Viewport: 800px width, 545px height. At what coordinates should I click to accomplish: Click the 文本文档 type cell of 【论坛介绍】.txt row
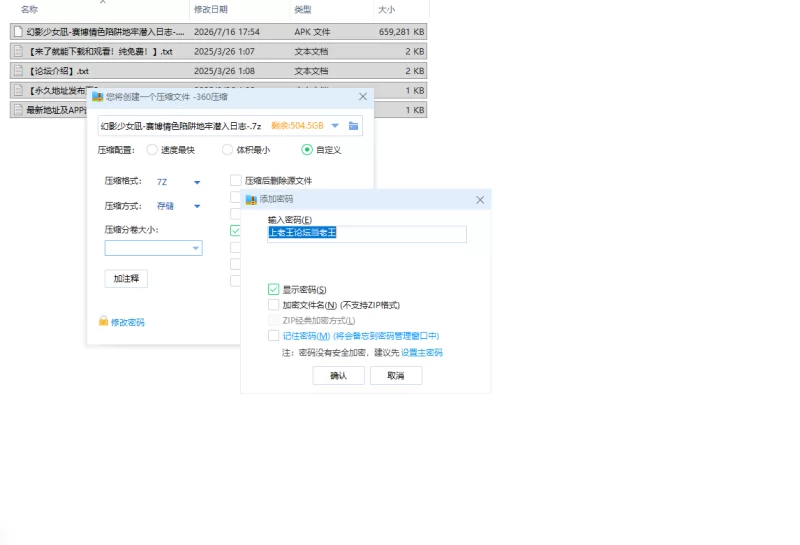coord(311,71)
